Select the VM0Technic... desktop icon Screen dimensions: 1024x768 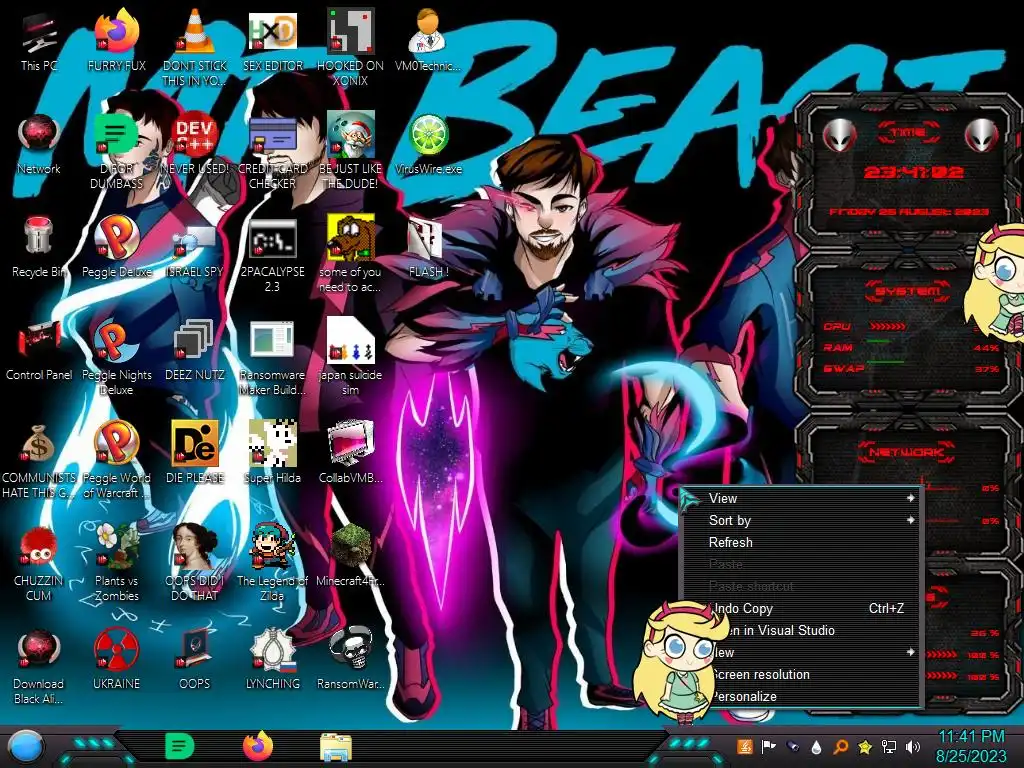point(428,40)
